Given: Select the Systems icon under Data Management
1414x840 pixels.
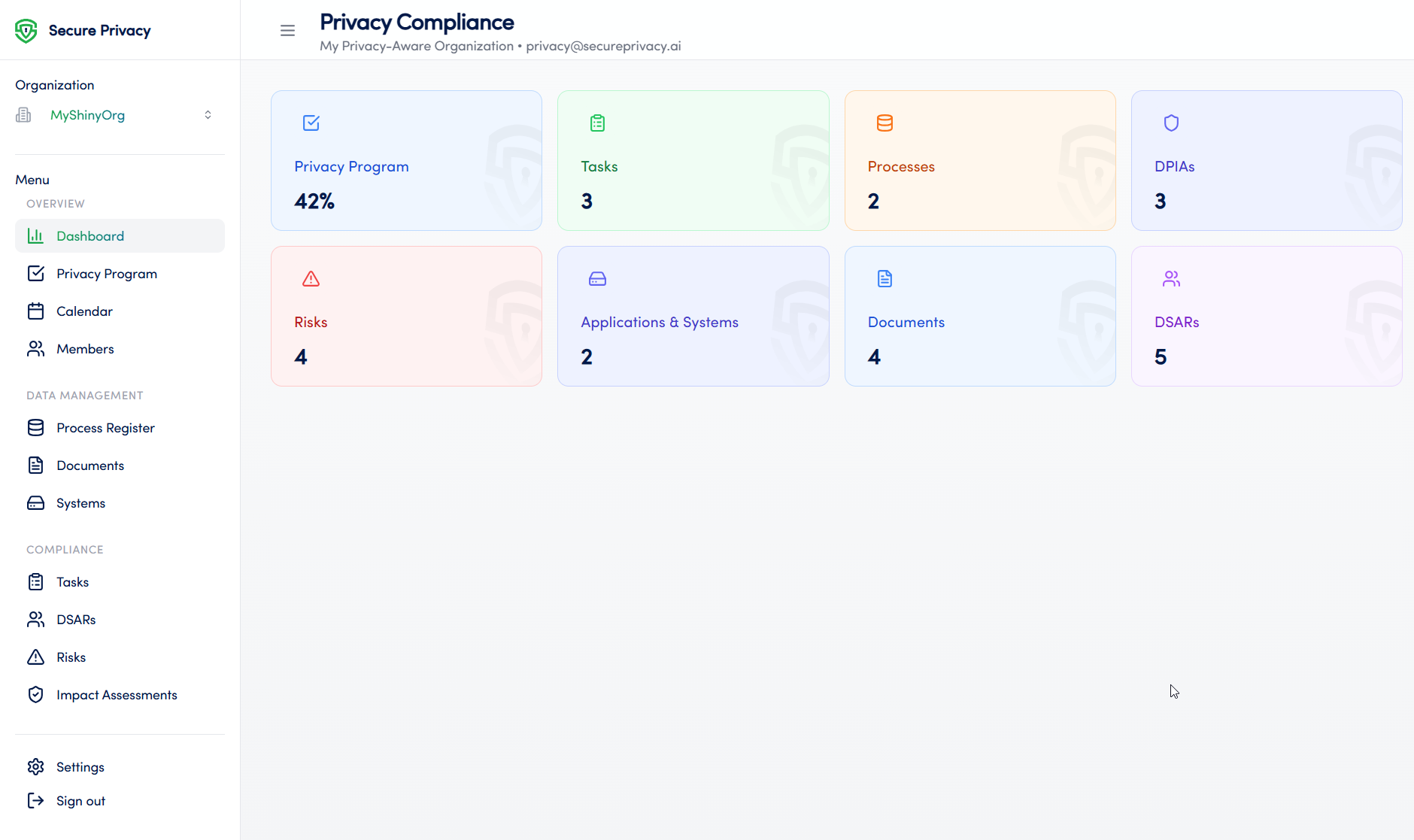Looking at the screenshot, I should point(36,502).
